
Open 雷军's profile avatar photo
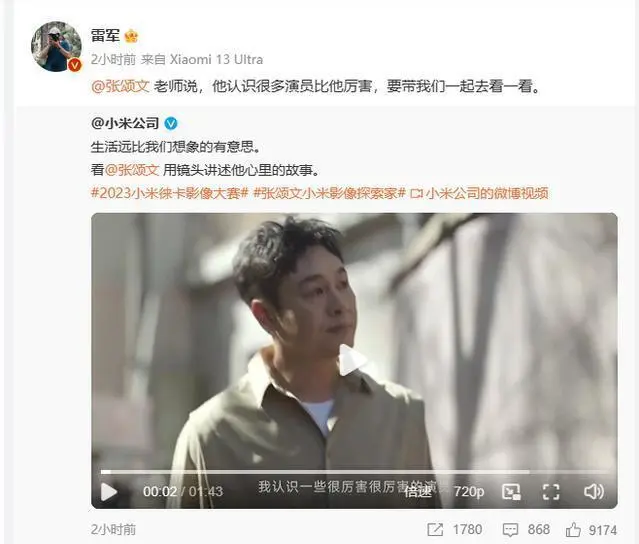click(56, 46)
